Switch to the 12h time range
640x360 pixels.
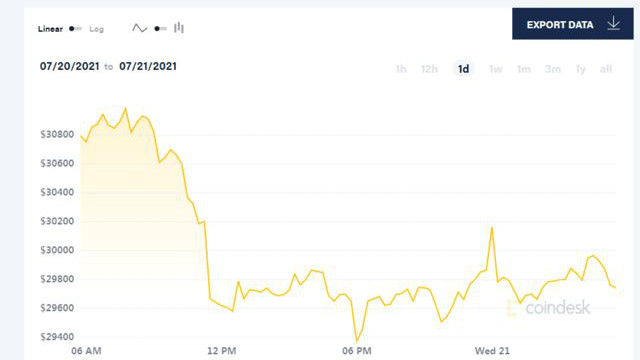[429, 69]
